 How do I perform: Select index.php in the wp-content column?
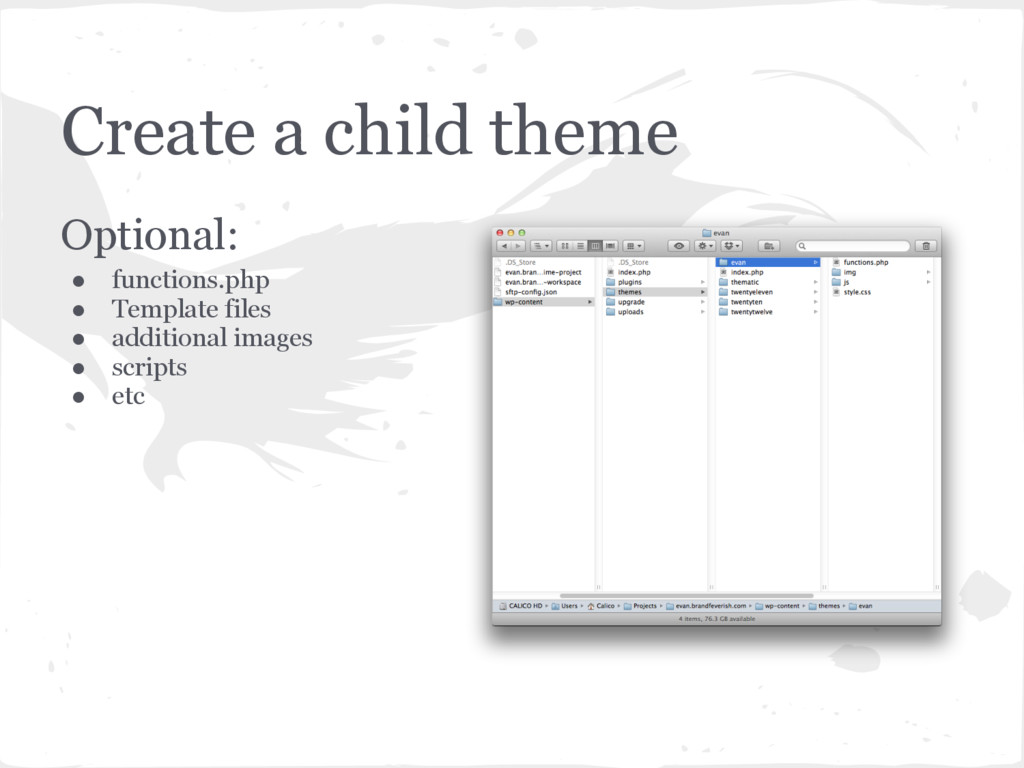click(656, 272)
